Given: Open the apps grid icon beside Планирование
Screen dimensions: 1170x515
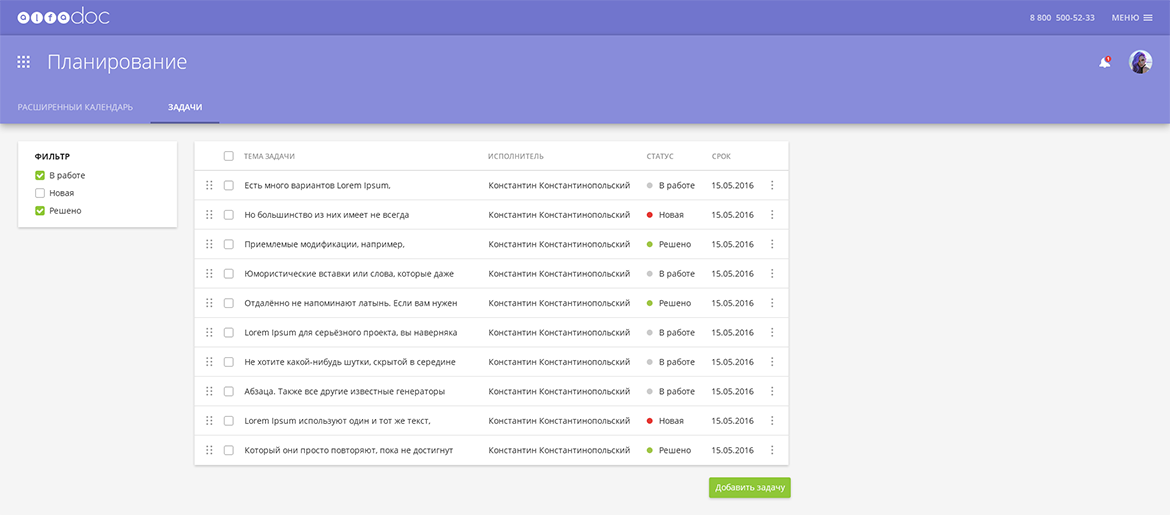Looking at the screenshot, I should 24,62.
